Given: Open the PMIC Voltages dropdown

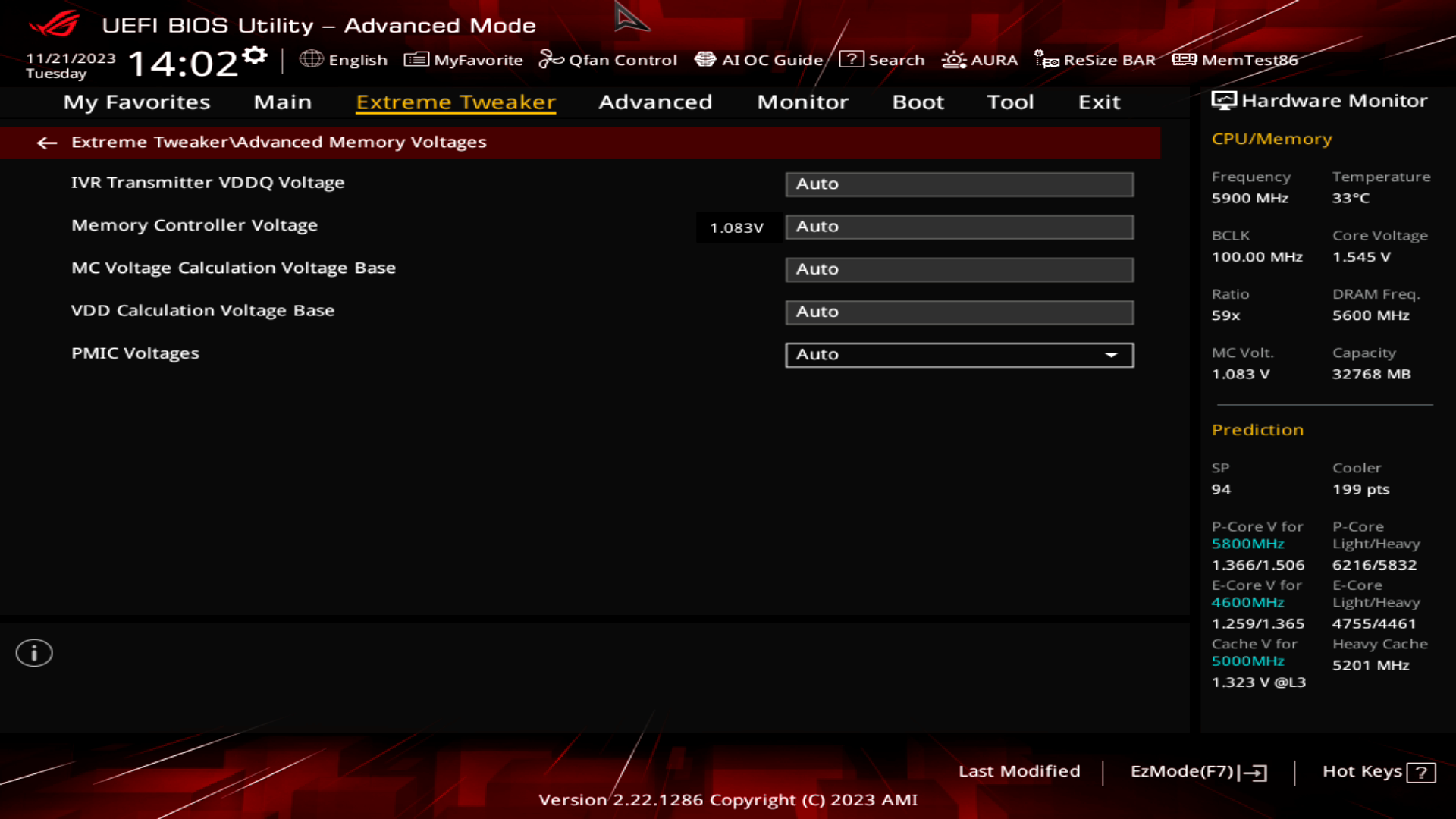Looking at the screenshot, I should [959, 354].
